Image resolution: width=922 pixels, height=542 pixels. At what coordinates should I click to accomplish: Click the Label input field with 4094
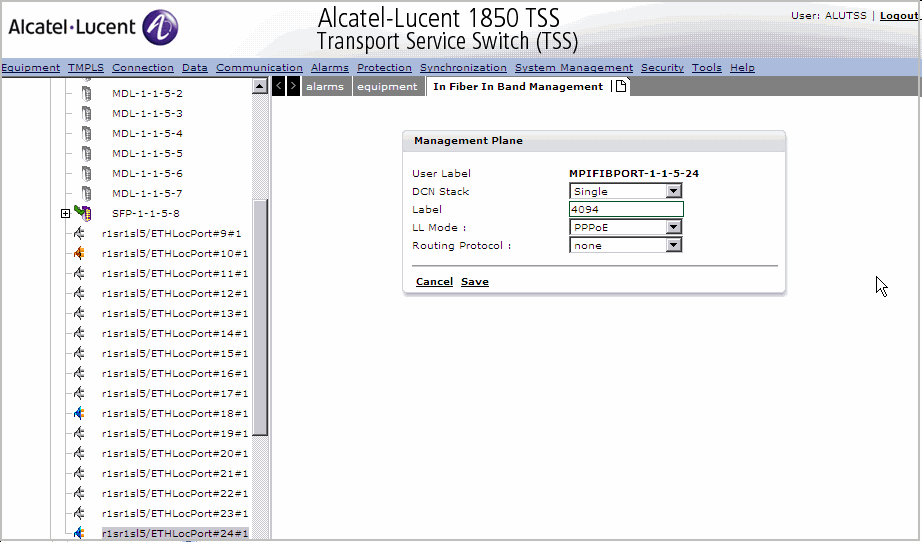point(626,209)
